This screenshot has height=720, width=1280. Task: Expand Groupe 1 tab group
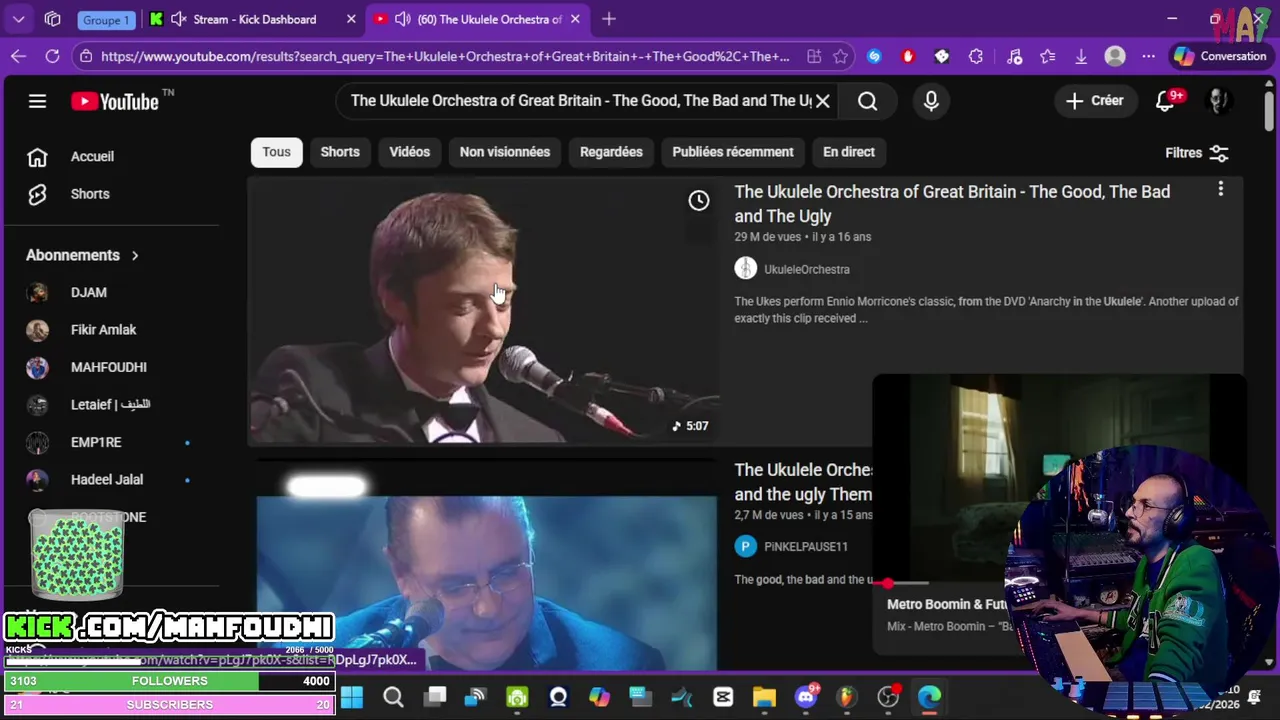[105, 20]
